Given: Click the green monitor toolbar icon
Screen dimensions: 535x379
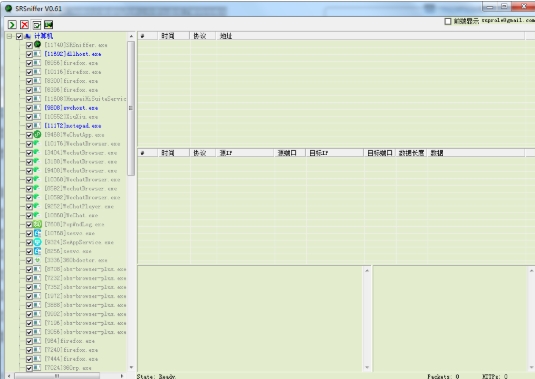Looking at the screenshot, I should pos(48,25).
